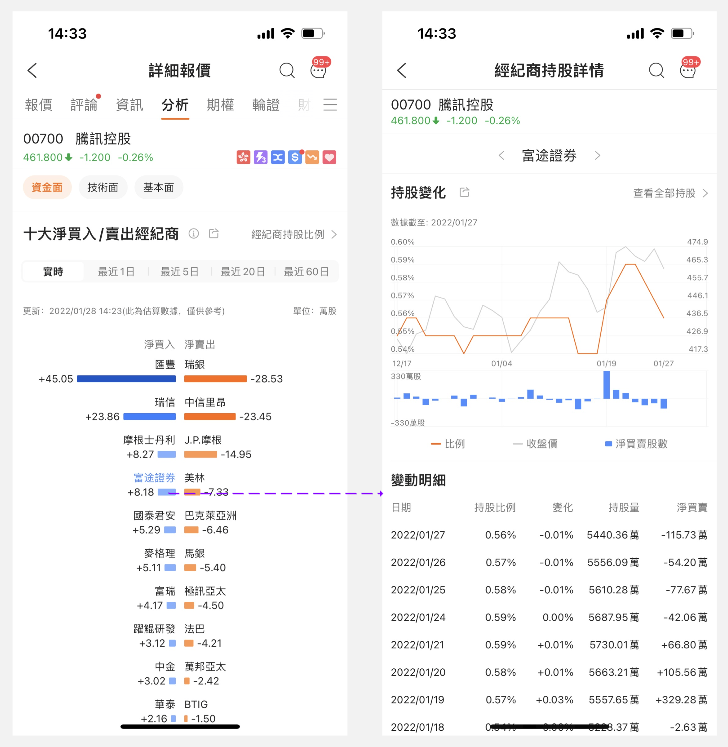Tap the 瑞信 broker name
This screenshot has height=747, width=728.
165,403
